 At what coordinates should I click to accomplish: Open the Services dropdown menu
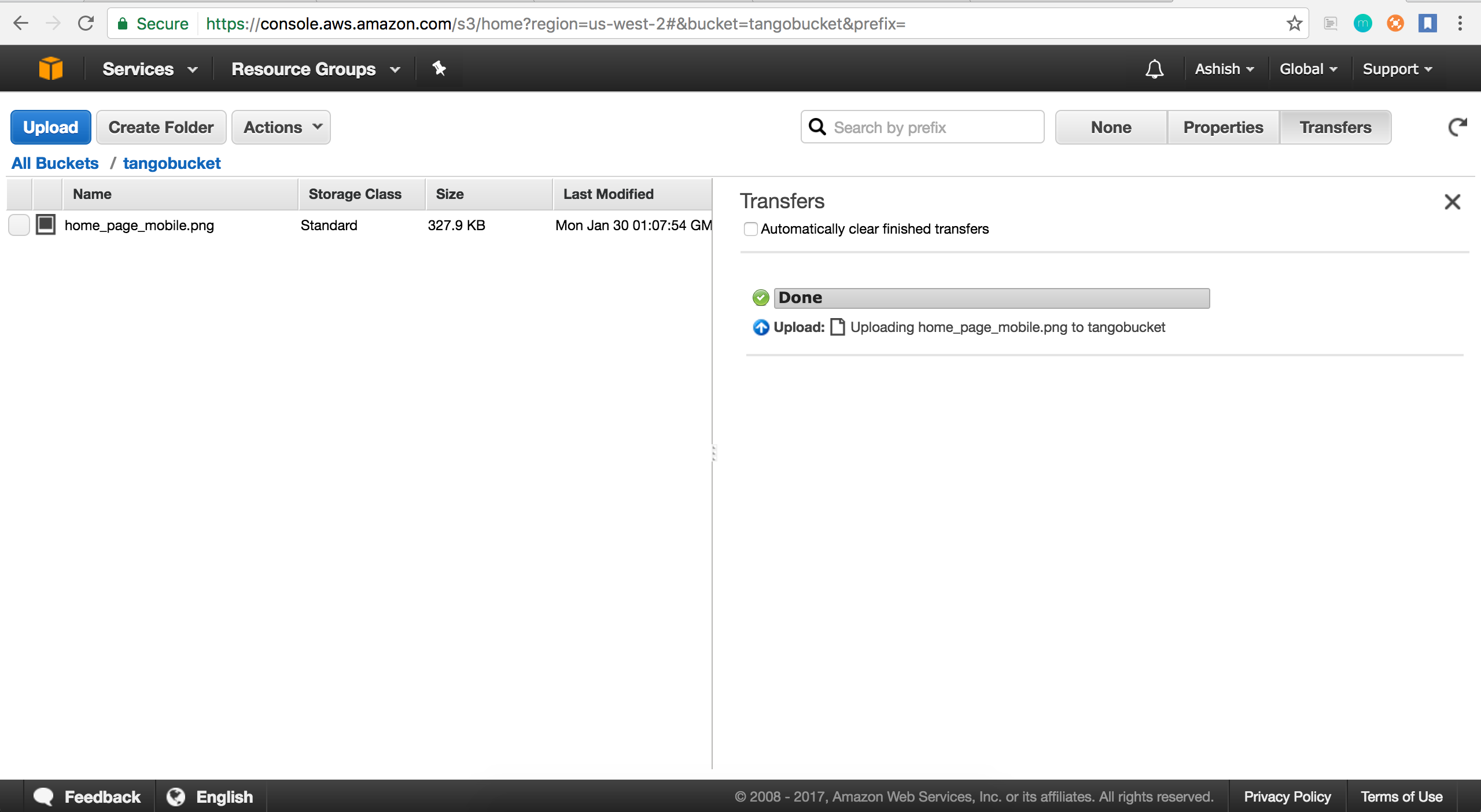click(x=150, y=69)
